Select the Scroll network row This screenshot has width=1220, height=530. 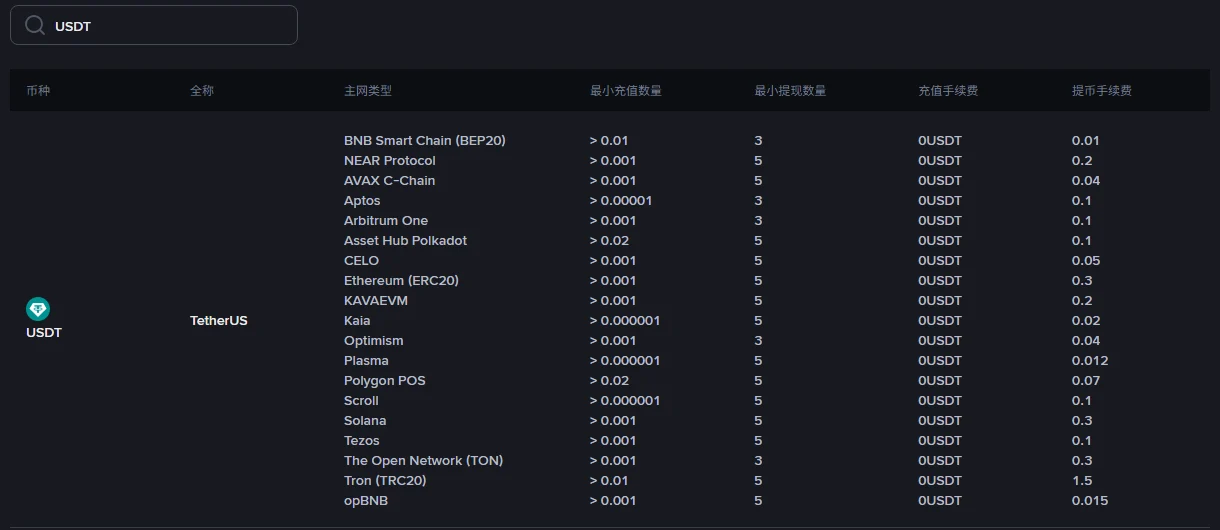(361, 401)
